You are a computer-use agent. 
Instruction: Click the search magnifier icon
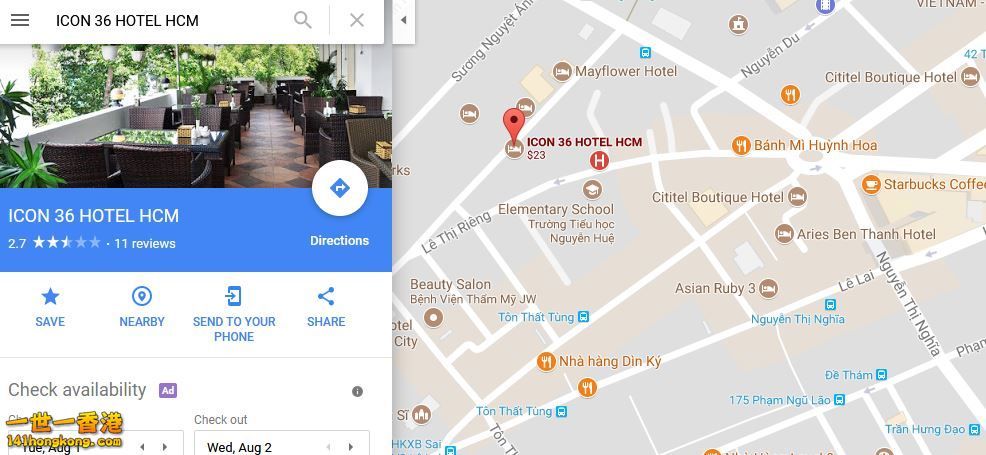tap(302, 20)
